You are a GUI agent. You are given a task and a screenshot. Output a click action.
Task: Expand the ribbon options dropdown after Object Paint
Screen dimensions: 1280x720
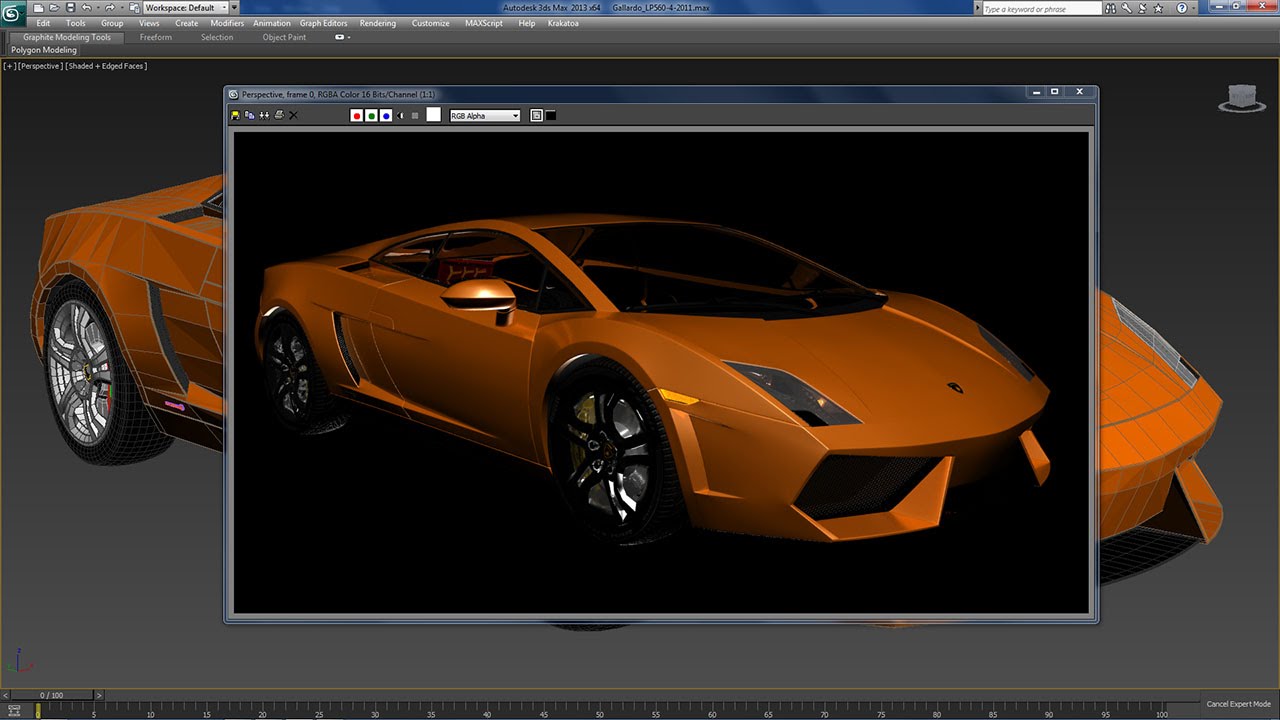coord(342,38)
